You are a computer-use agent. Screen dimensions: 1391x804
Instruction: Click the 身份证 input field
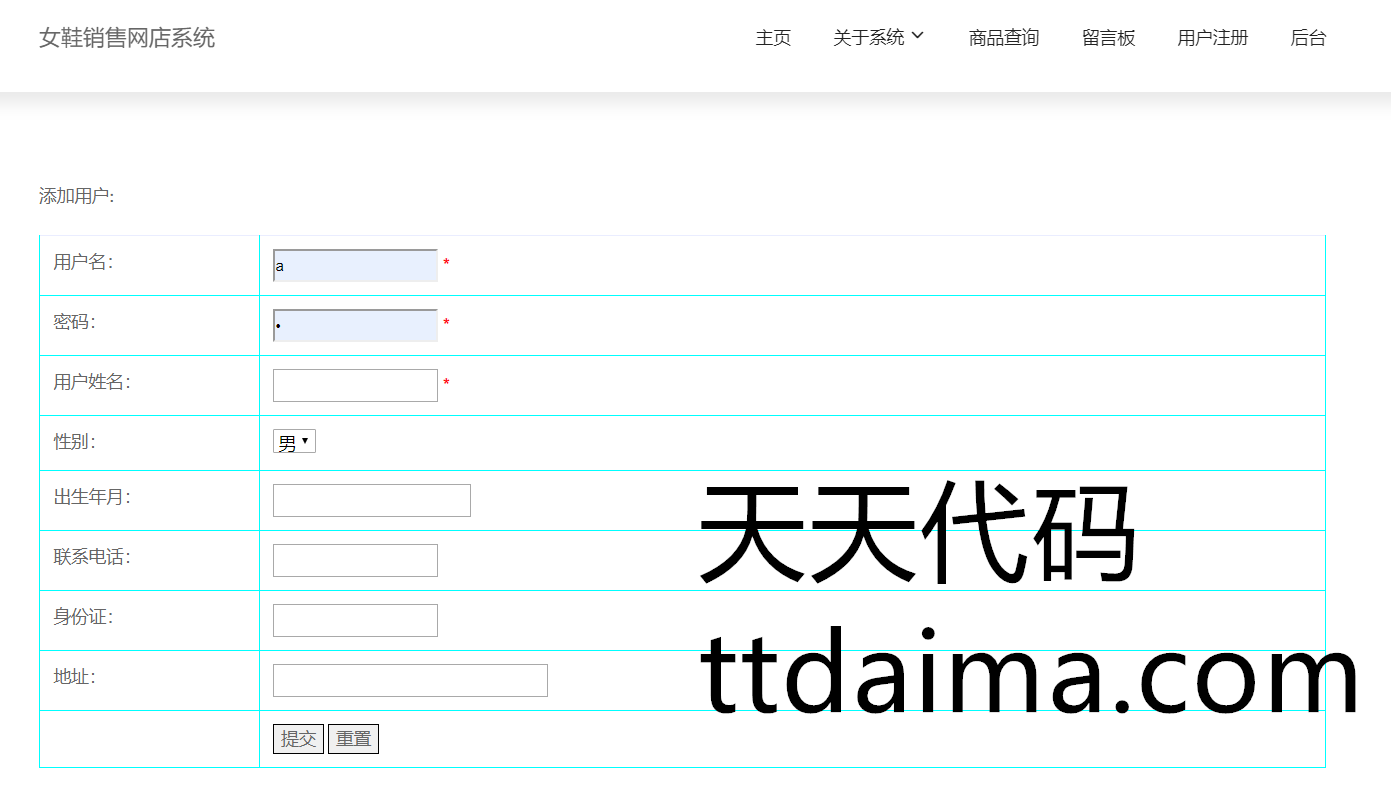pos(355,621)
